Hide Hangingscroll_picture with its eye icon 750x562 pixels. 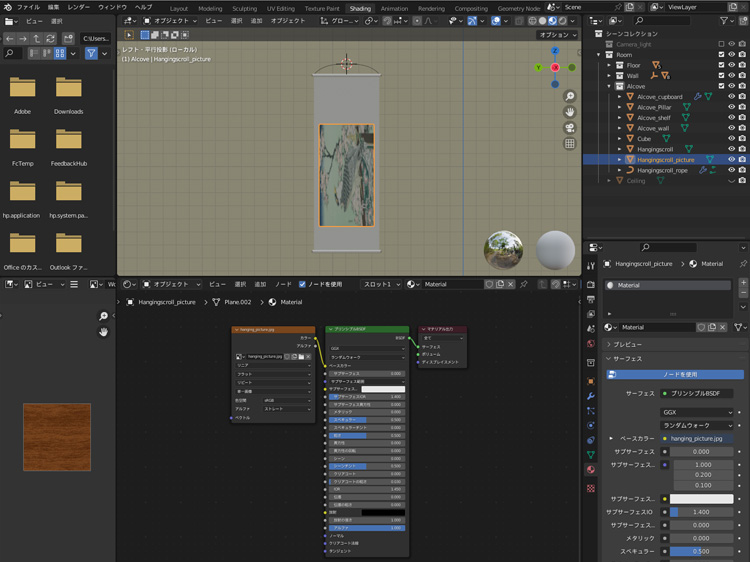coord(731,159)
